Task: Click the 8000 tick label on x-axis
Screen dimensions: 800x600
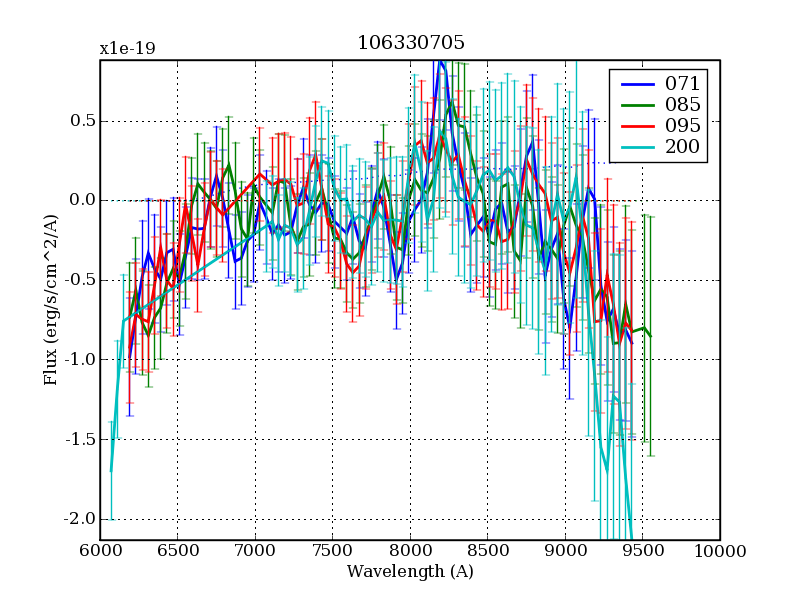Action: coord(410,551)
